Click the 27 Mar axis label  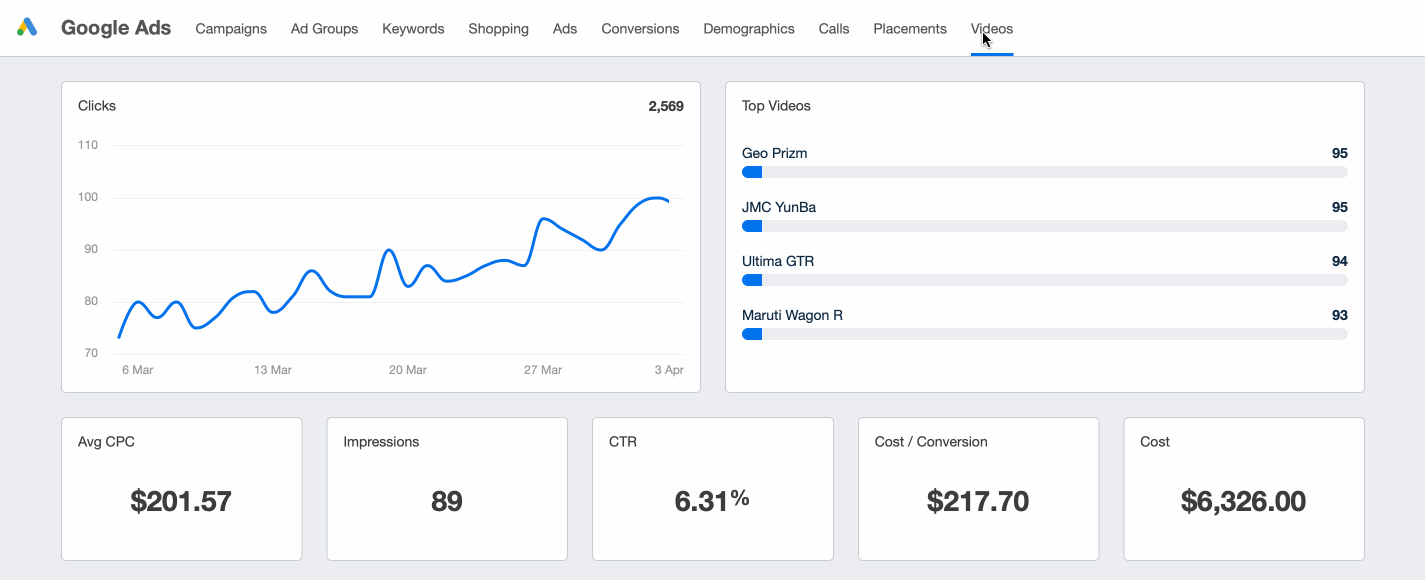click(543, 370)
